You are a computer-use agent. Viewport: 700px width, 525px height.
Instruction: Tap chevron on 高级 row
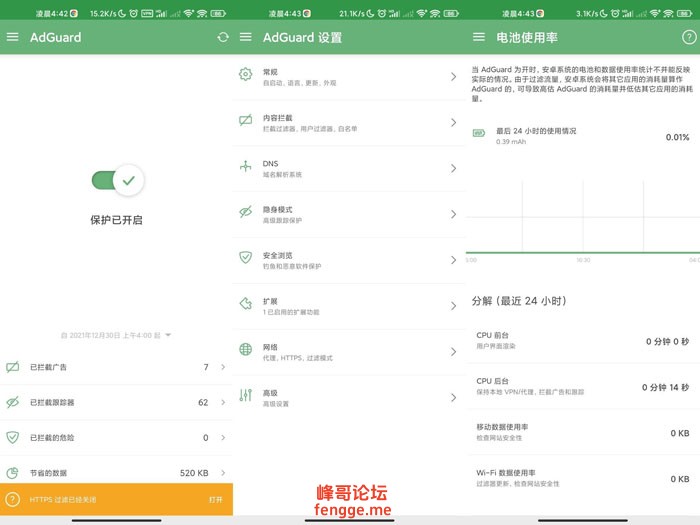454,398
